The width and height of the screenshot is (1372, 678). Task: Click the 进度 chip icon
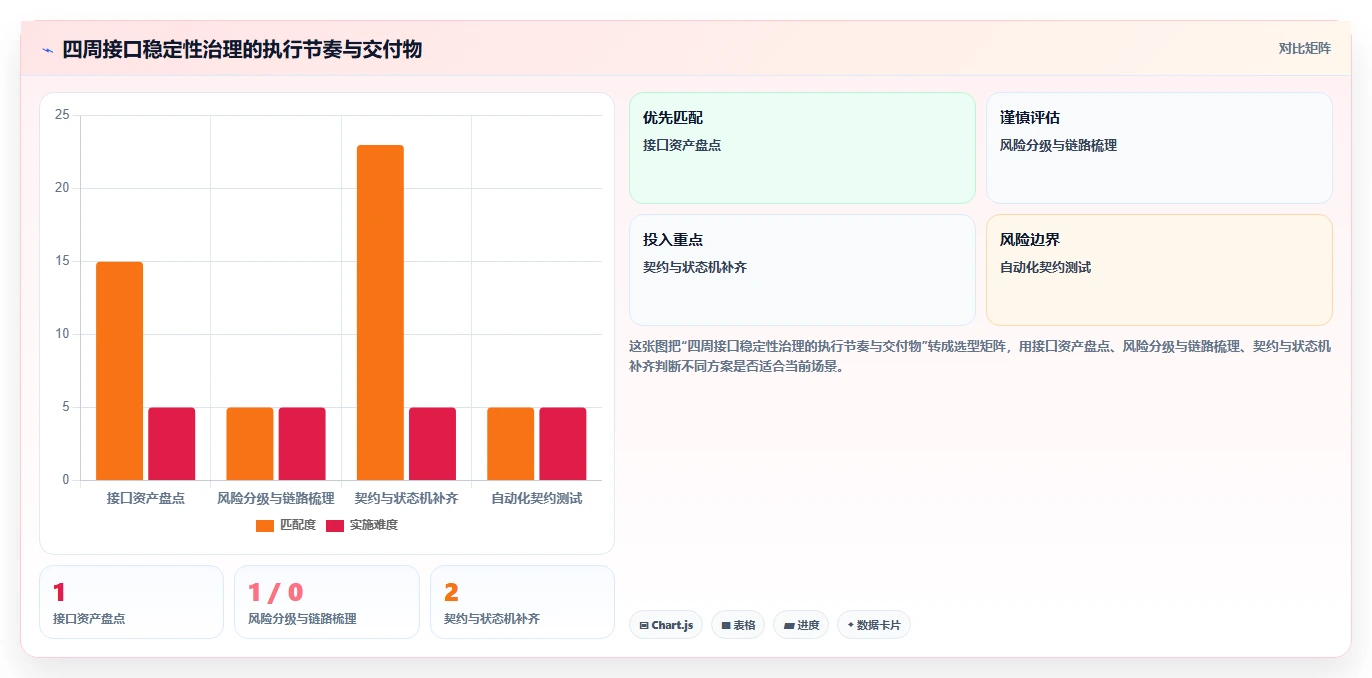(x=789, y=626)
